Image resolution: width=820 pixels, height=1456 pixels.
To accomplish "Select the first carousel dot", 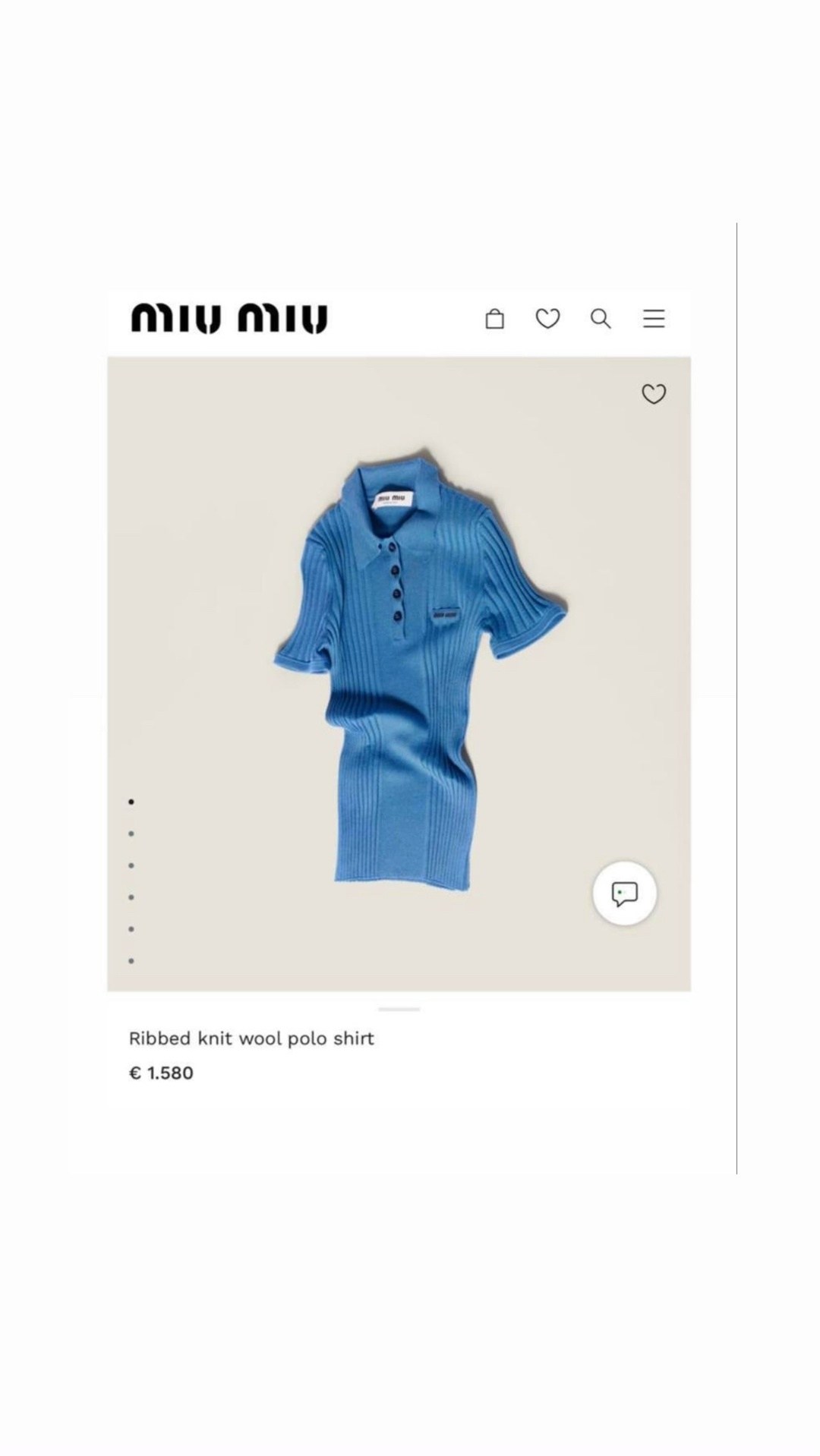I will (131, 802).
